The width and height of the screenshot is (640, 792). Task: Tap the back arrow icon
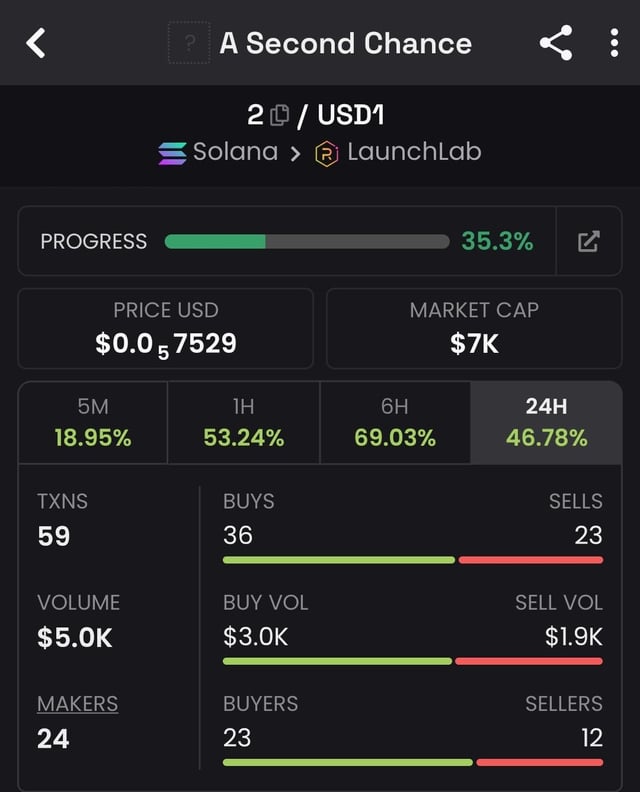(36, 43)
